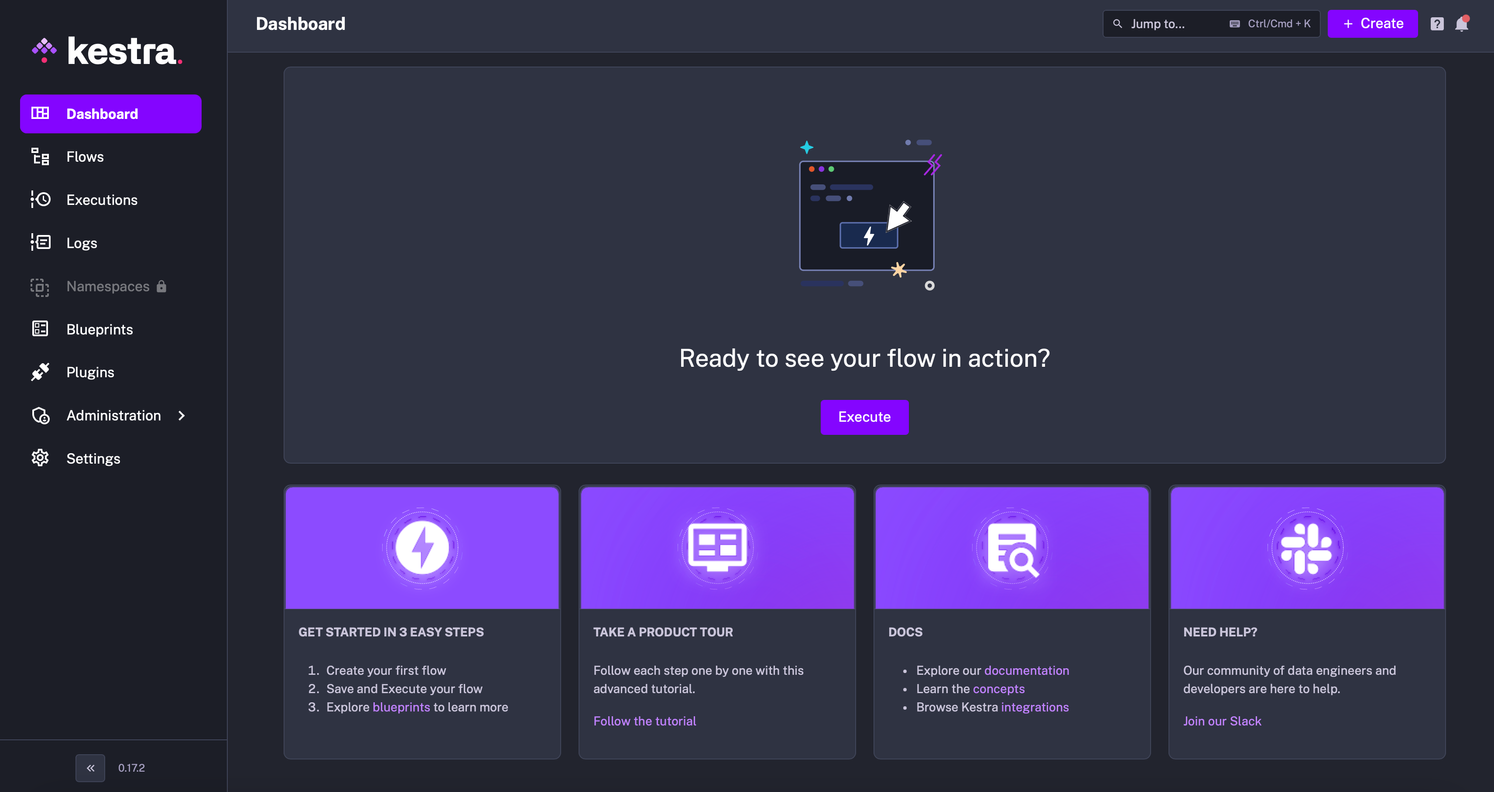The width and height of the screenshot is (1494, 792).
Task: Open the Plugins menu item
Action: click(x=110, y=372)
